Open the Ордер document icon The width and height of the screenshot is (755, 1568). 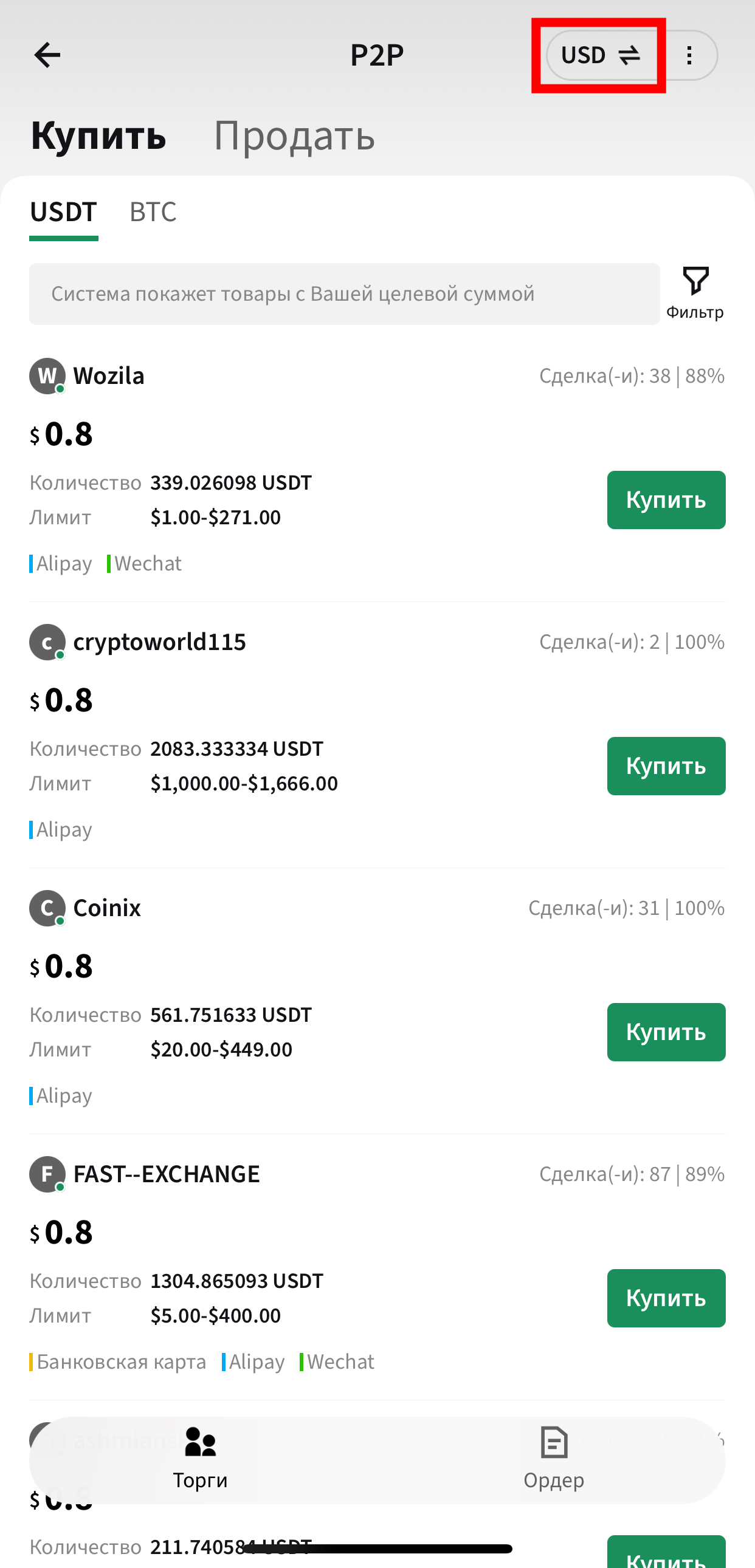tap(554, 1442)
